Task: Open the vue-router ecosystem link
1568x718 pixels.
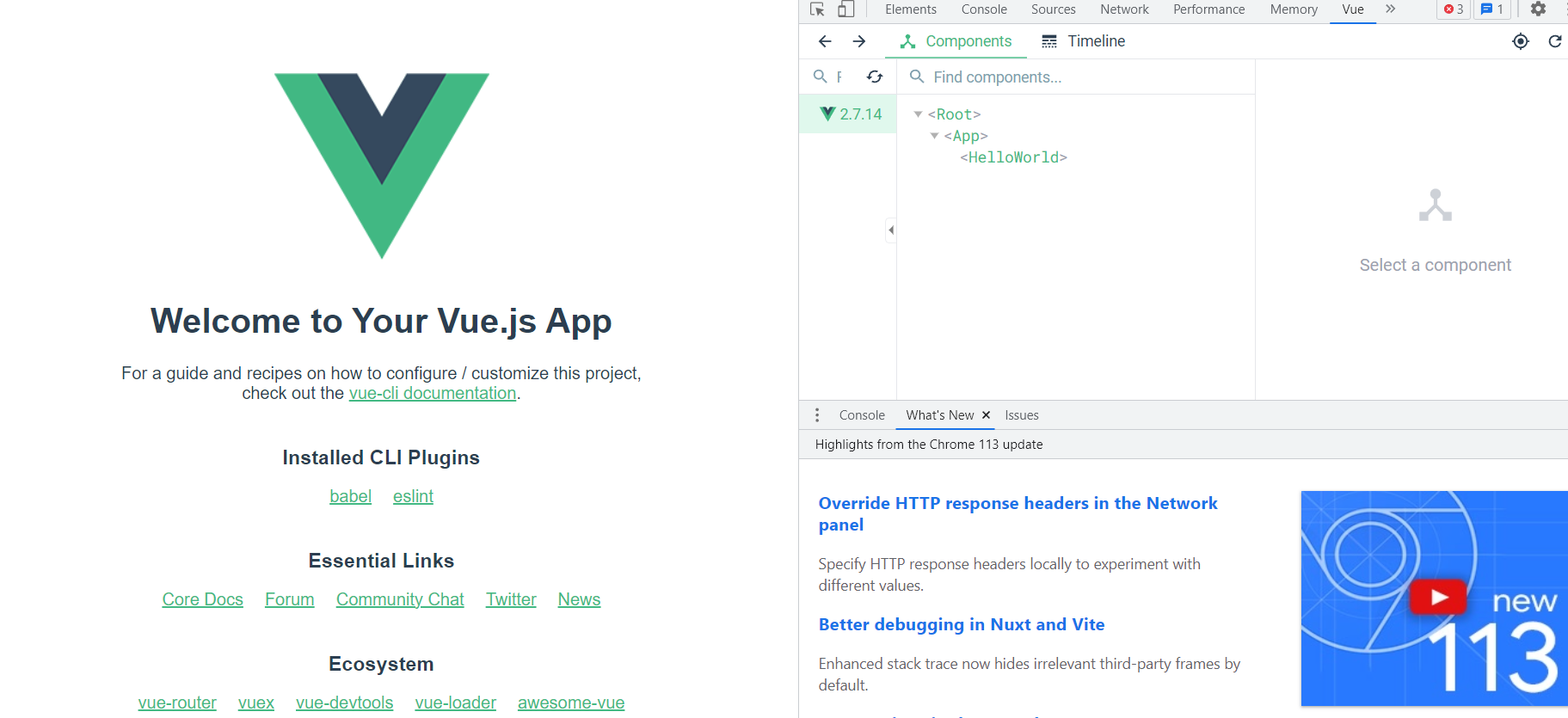Action: [177, 703]
